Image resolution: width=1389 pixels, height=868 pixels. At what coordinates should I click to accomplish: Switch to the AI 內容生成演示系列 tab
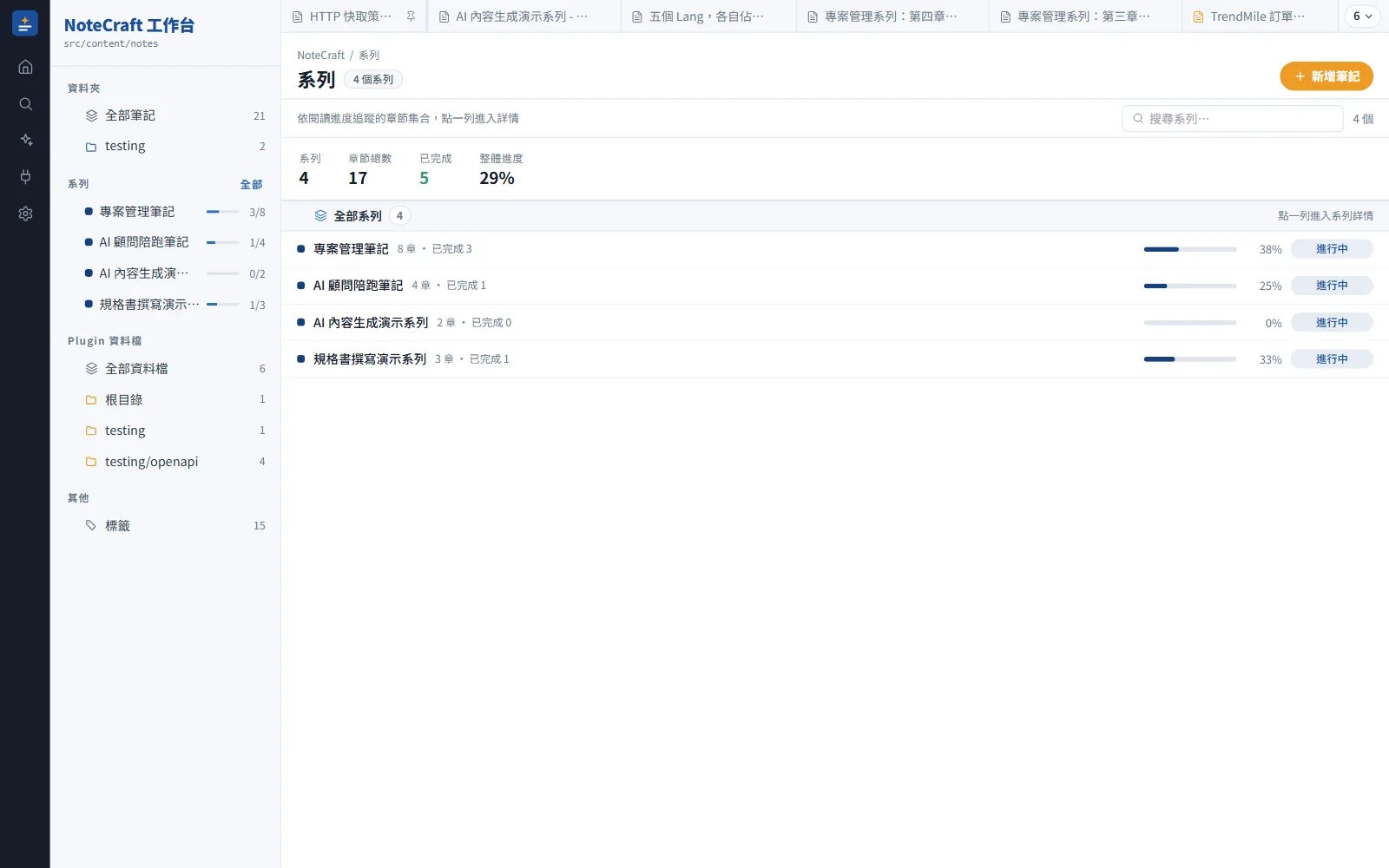coord(523,16)
